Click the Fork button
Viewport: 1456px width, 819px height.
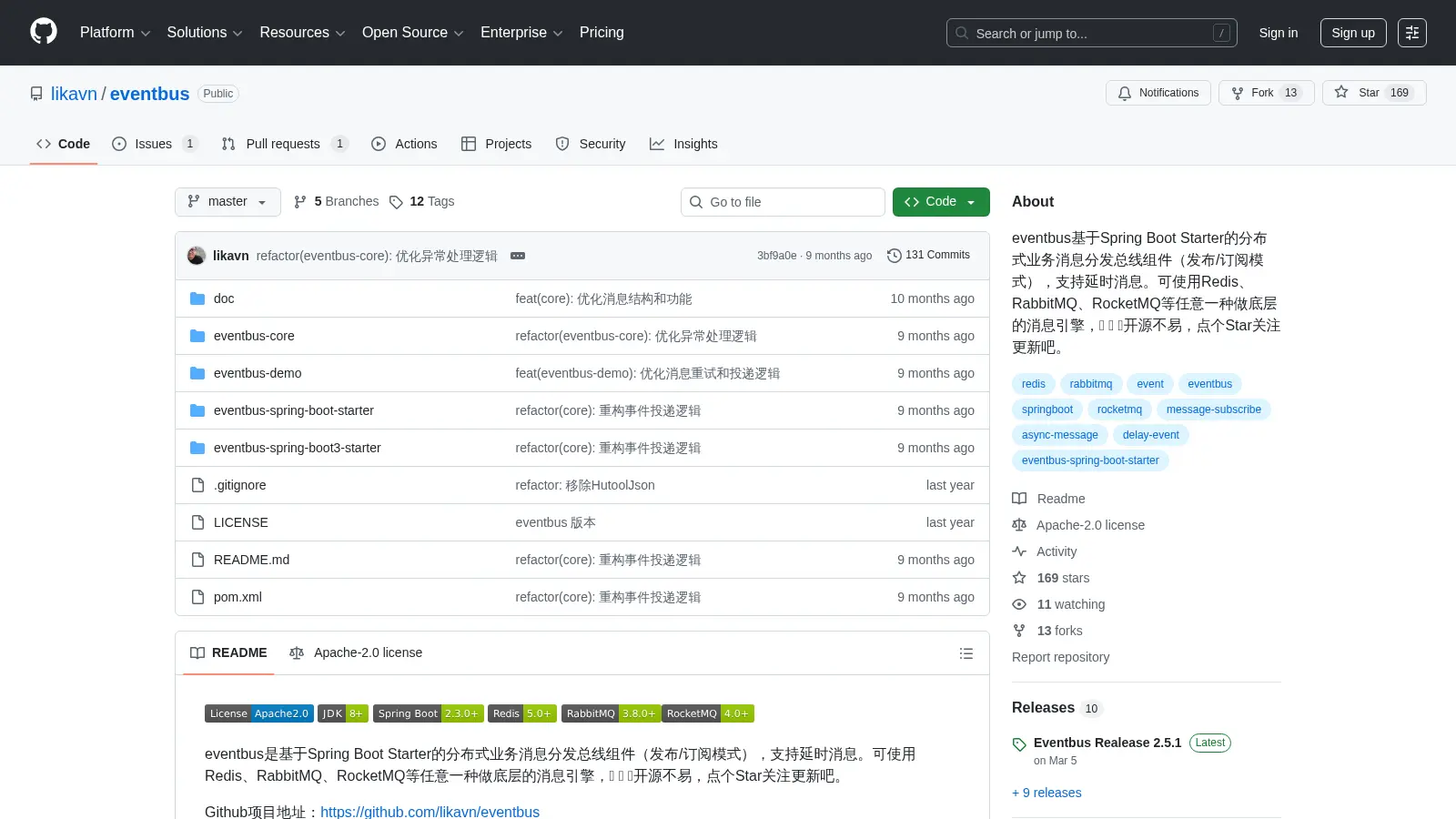[x=1267, y=93]
